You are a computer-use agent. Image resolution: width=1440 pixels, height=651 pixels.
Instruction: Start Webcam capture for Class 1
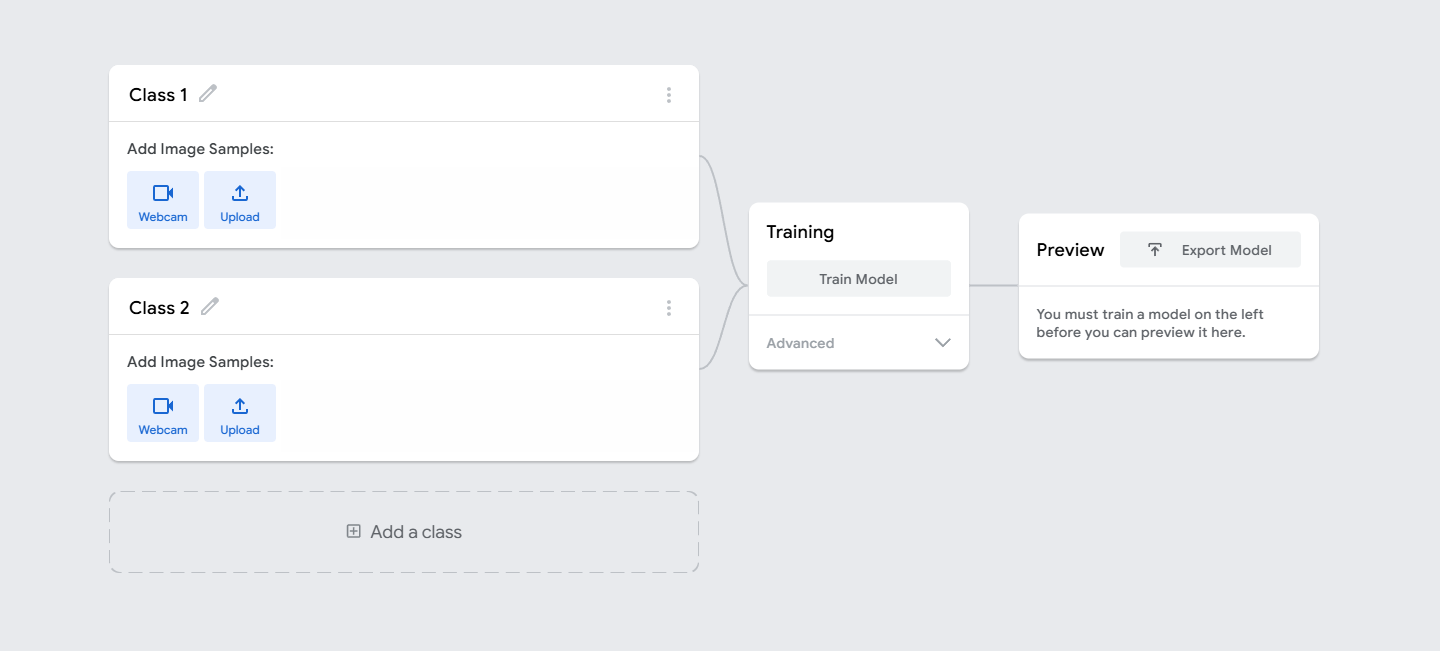(x=163, y=200)
